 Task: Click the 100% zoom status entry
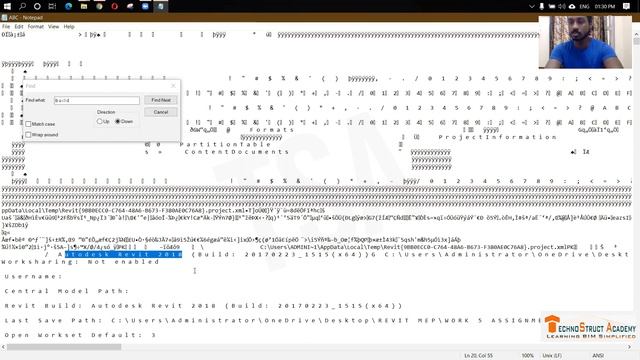(527, 356)
